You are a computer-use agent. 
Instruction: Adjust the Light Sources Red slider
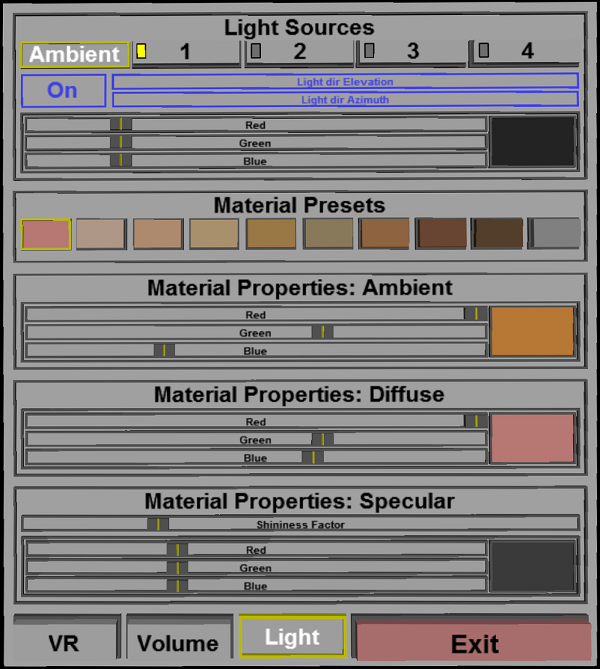(255, 125)
